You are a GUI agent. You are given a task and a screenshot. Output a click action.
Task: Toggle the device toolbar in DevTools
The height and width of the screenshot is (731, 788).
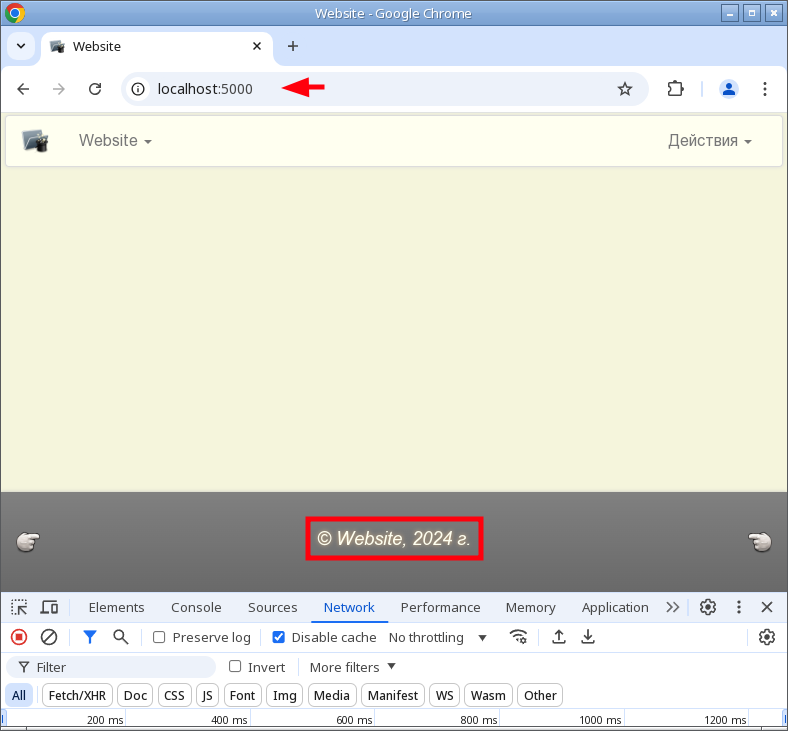(x=49, y=607)
